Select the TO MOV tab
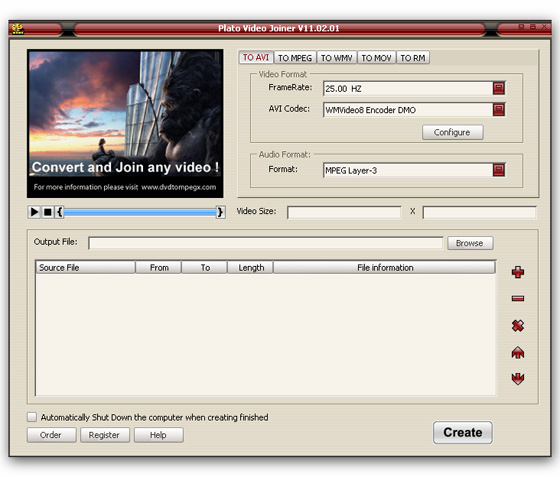The image size is (560, 477). coord(376,58)
